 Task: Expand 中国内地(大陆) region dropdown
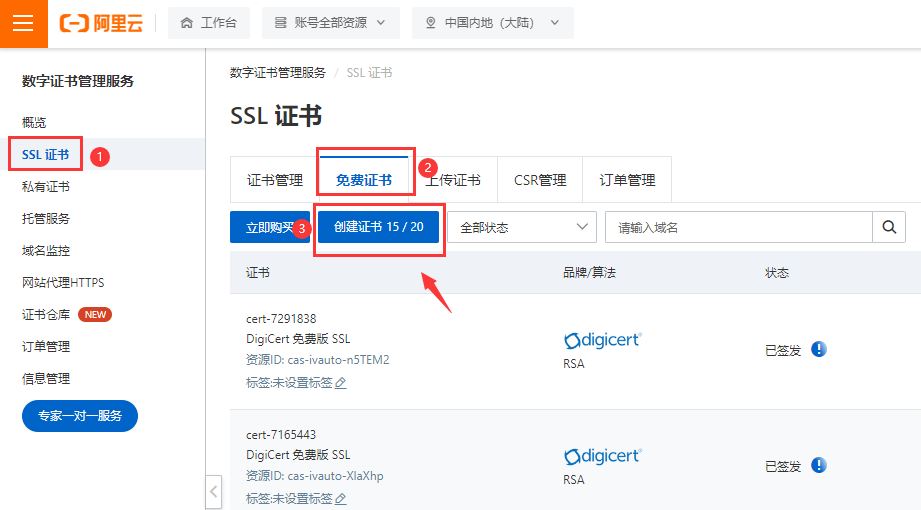click(493, 23)
